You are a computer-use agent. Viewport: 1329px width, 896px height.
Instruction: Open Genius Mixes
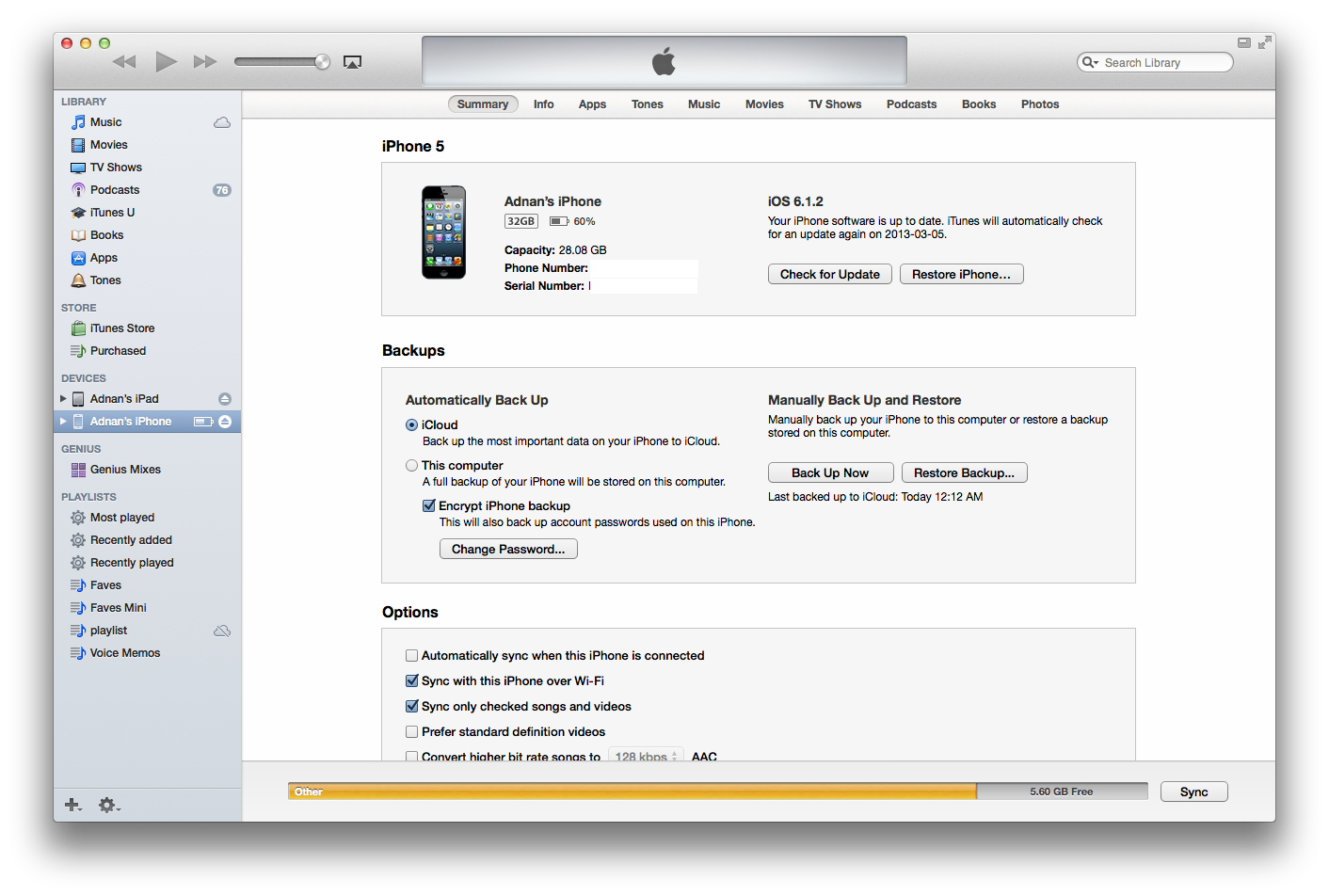pos(125,470)
